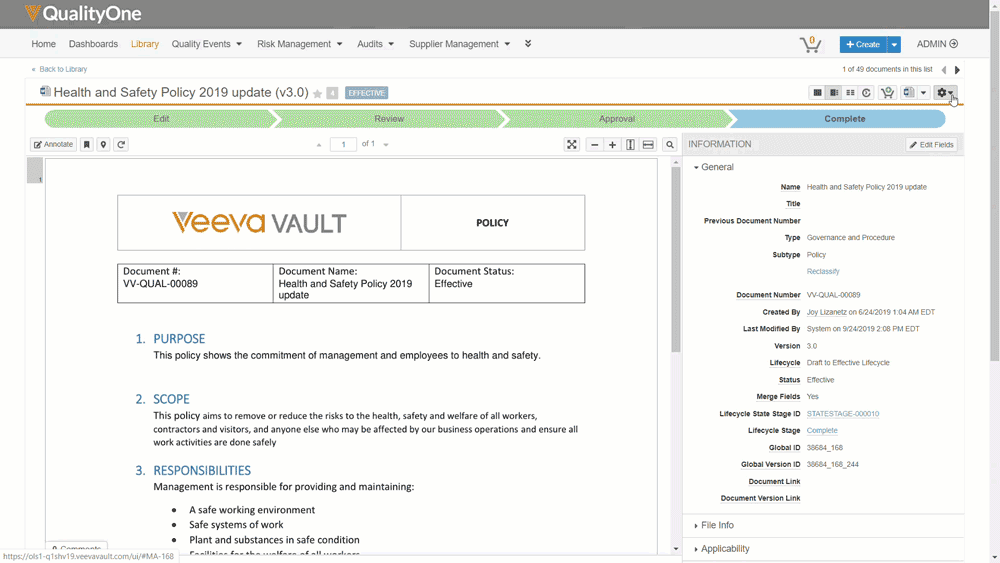Expand the Risk Management menu
Viewport: 1000px width, 563px height.
click(x=300, y=44)
